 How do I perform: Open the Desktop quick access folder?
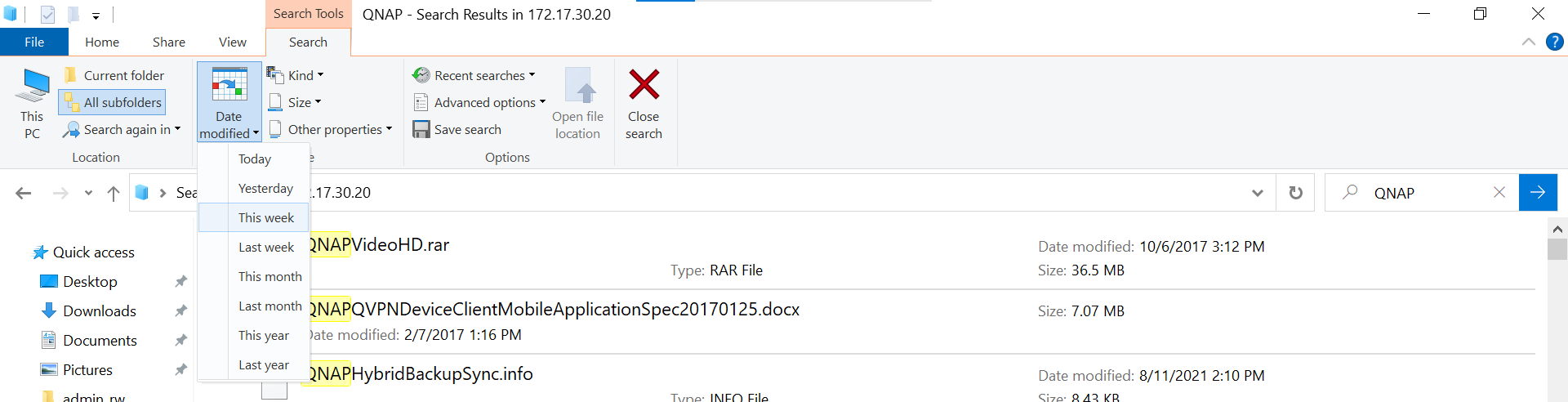pyautogui.click(x=90, y=282)
